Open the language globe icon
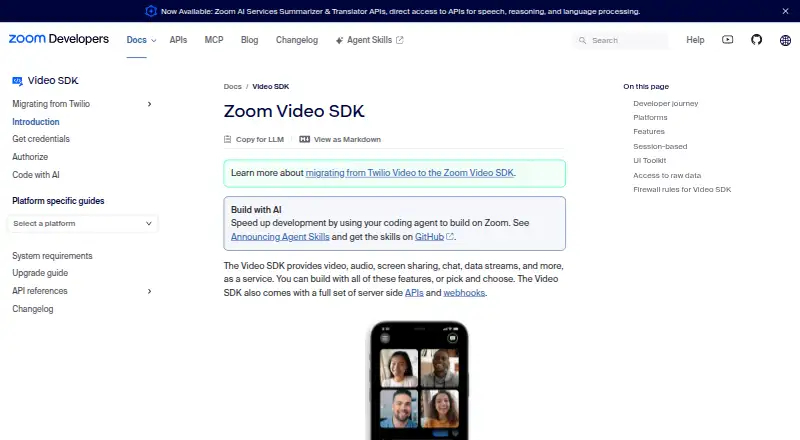This screenshot has width=800, height=440. point(785,40)
